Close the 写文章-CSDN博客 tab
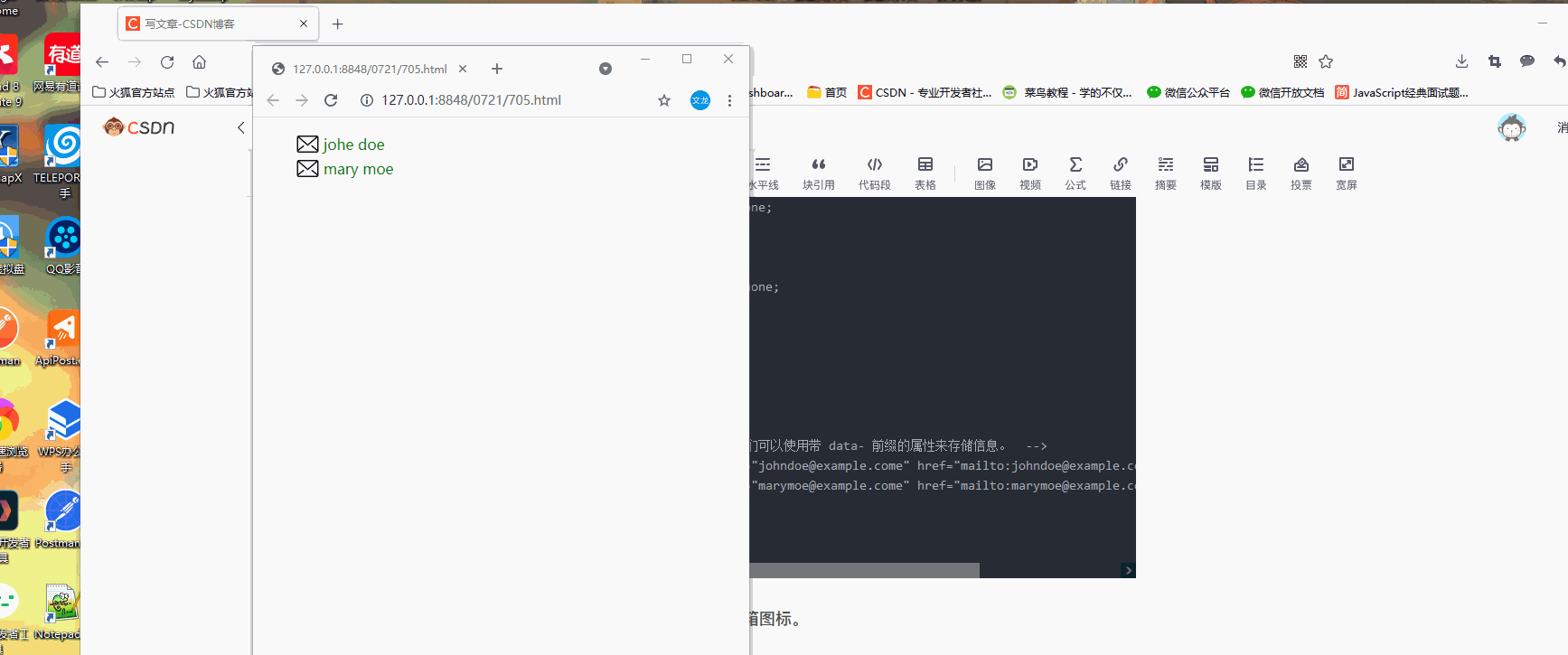The image size is (1568, 655). [x=304, y=23]
